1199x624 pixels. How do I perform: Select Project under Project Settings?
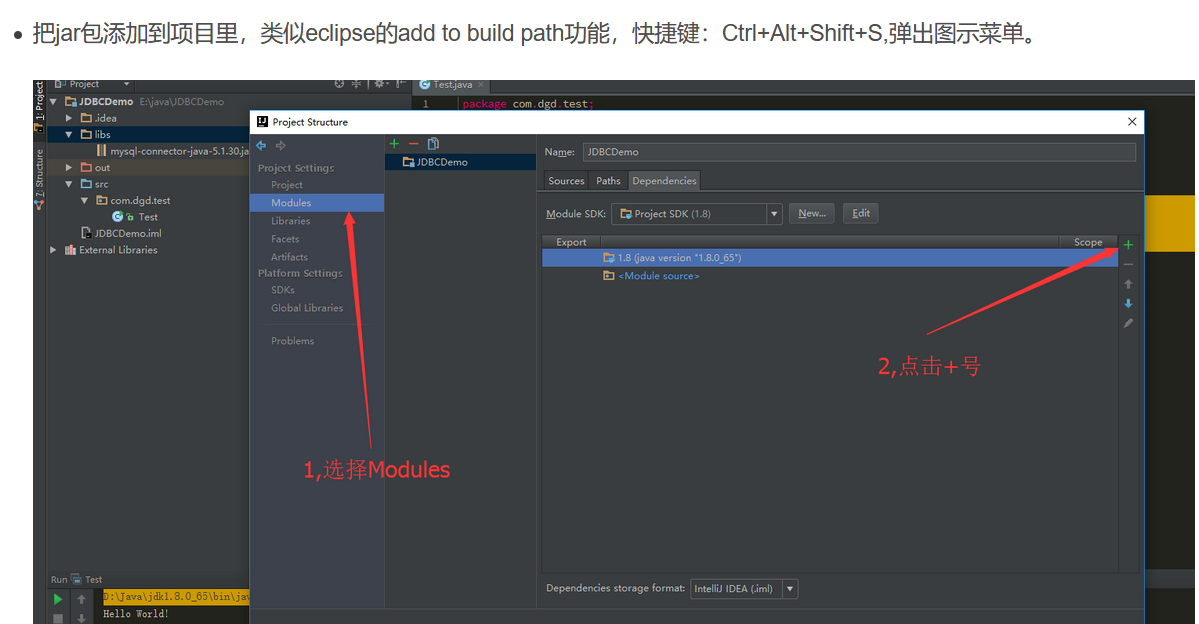(287, 185)
